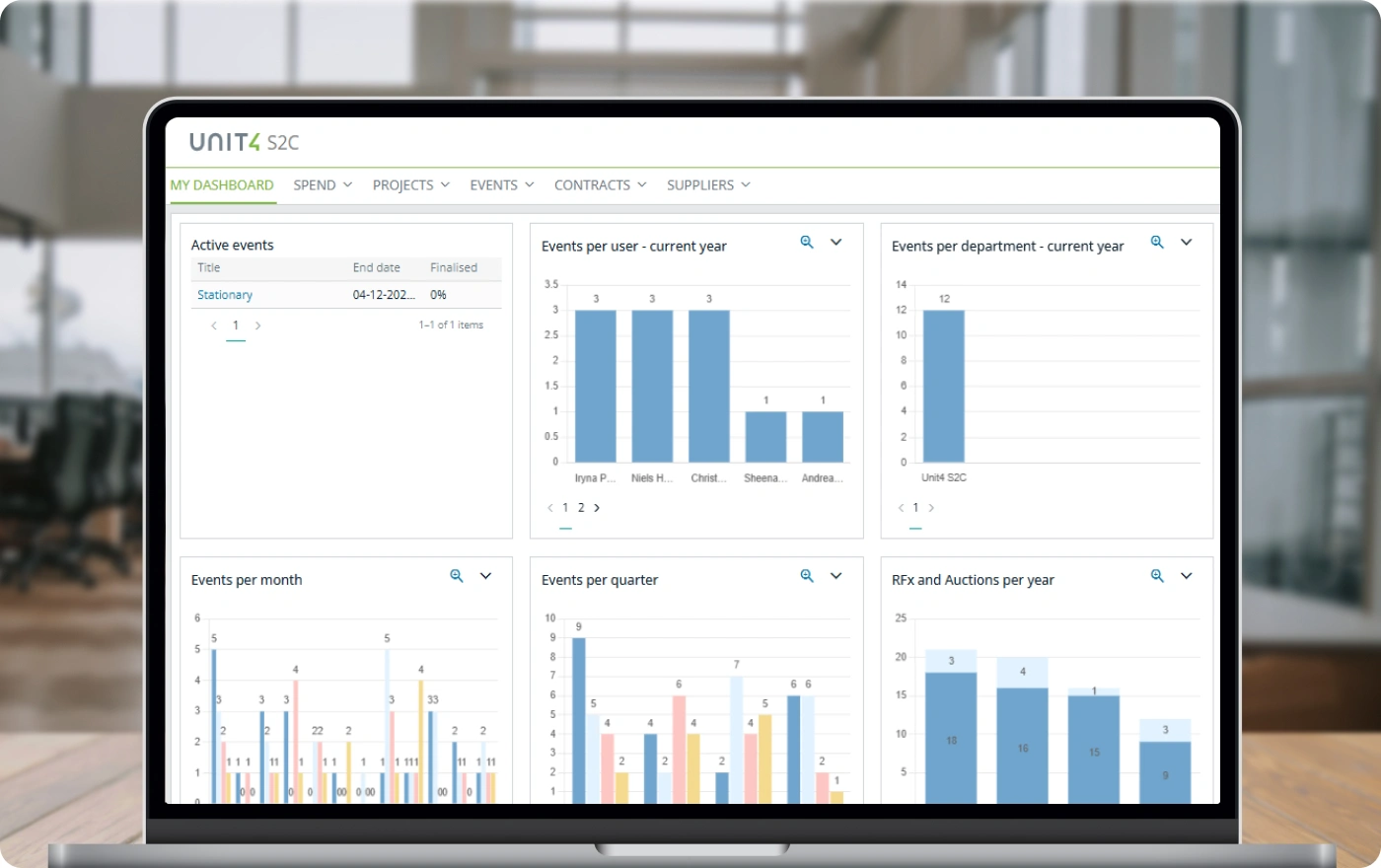
Task: Open the My Dashboard tab
Action: coord(222,184)
